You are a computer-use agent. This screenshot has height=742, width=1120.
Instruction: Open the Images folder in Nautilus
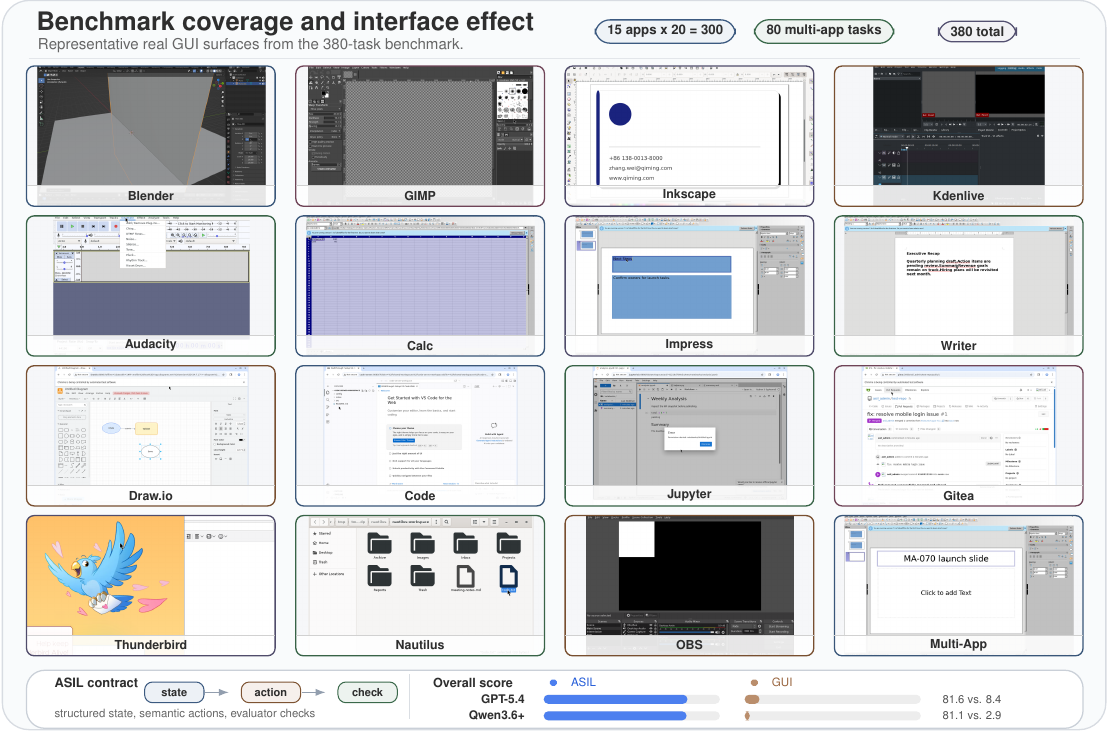422,544
